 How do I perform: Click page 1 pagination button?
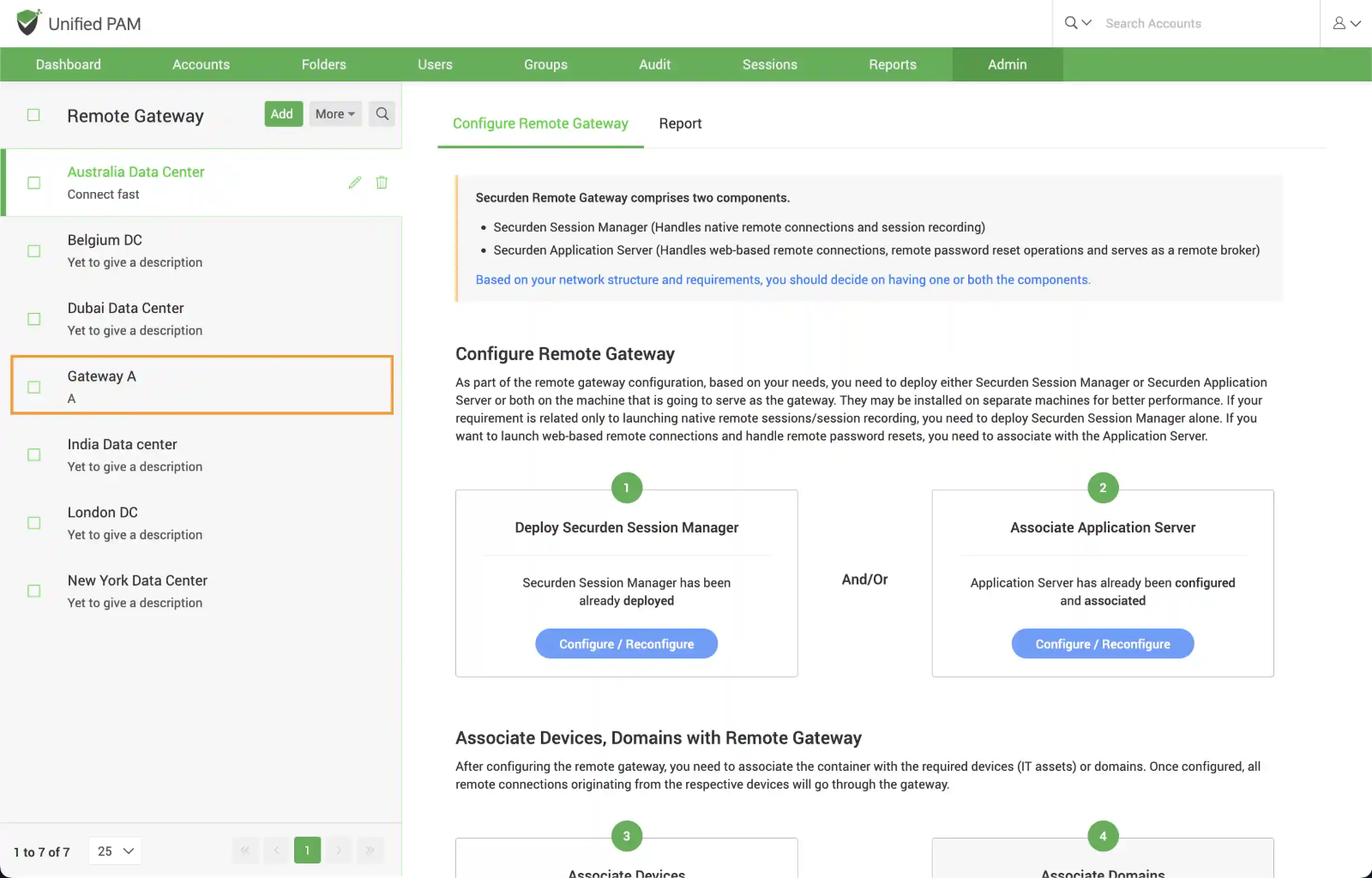point(307,851)
